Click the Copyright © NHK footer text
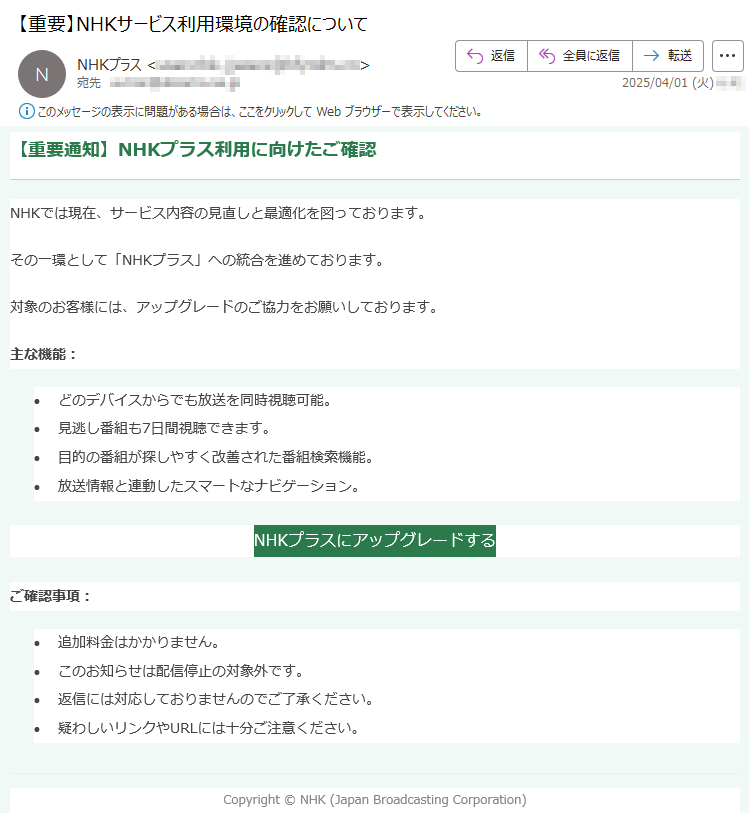Screen dimensions: 749x813 tap(375, 800)
